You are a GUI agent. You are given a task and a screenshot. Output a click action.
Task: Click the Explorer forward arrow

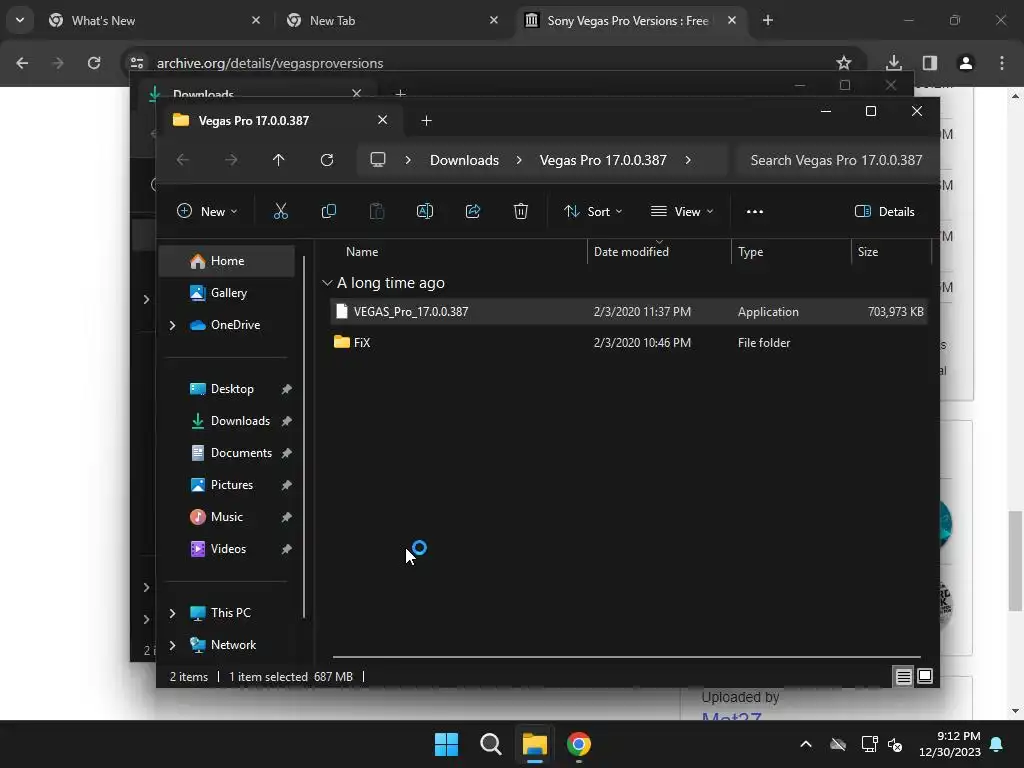[x=231, y=160]
